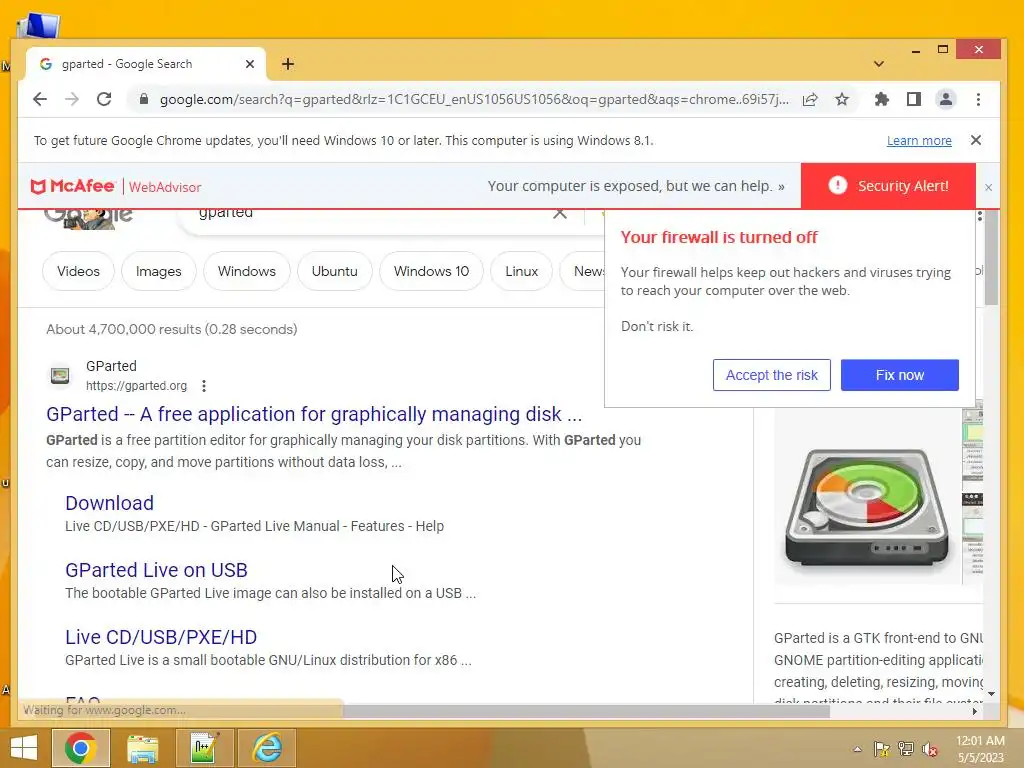Image resolution: width=1024 pixels, height=768 pixels.
Task: Select the Linux filter chip
Action: 521,271
